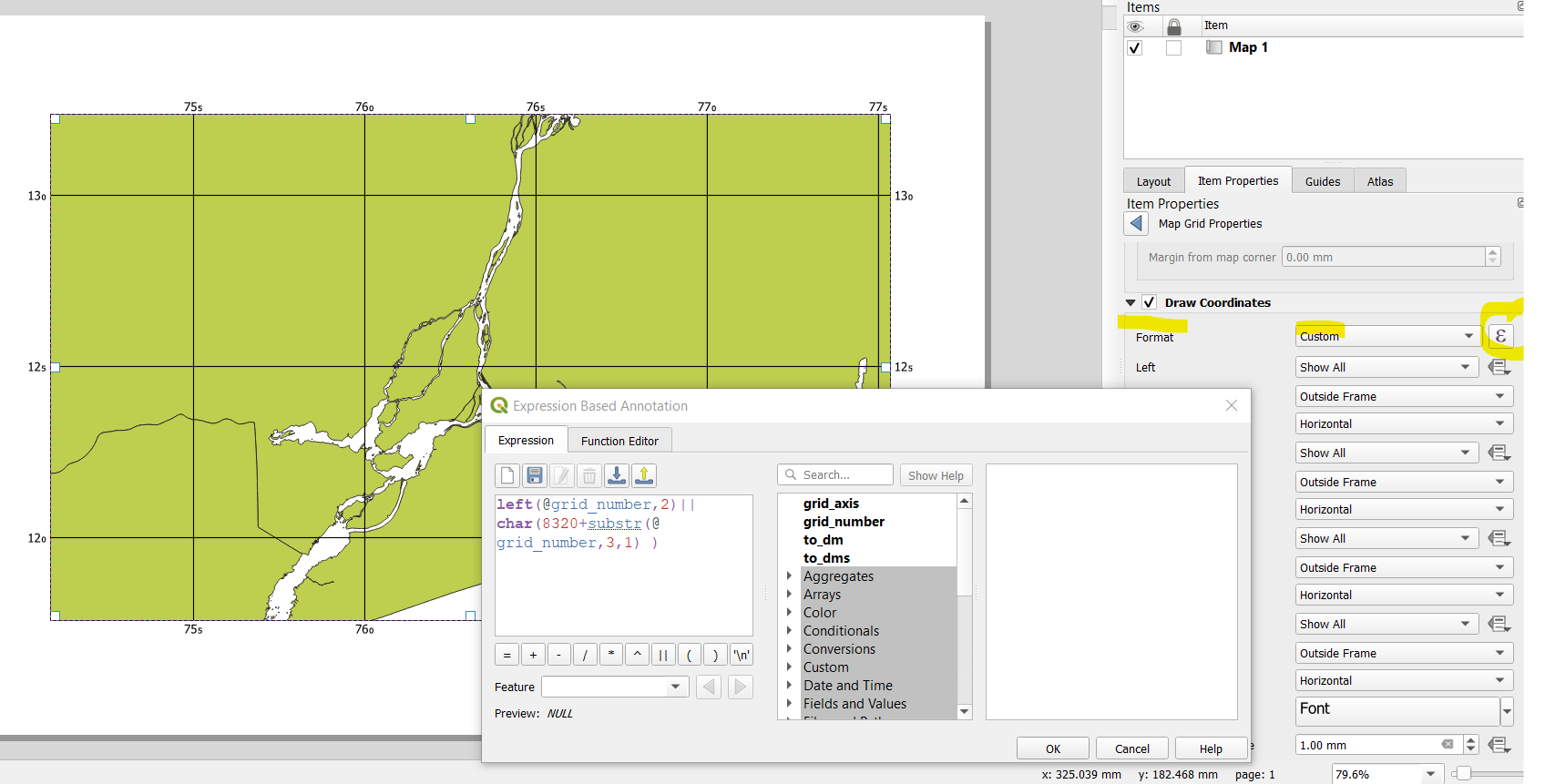Insert equals operator button
Image resolution: width=1545 pixels, height=784 pixels.
pyautogui.click(x=507, y=655)
